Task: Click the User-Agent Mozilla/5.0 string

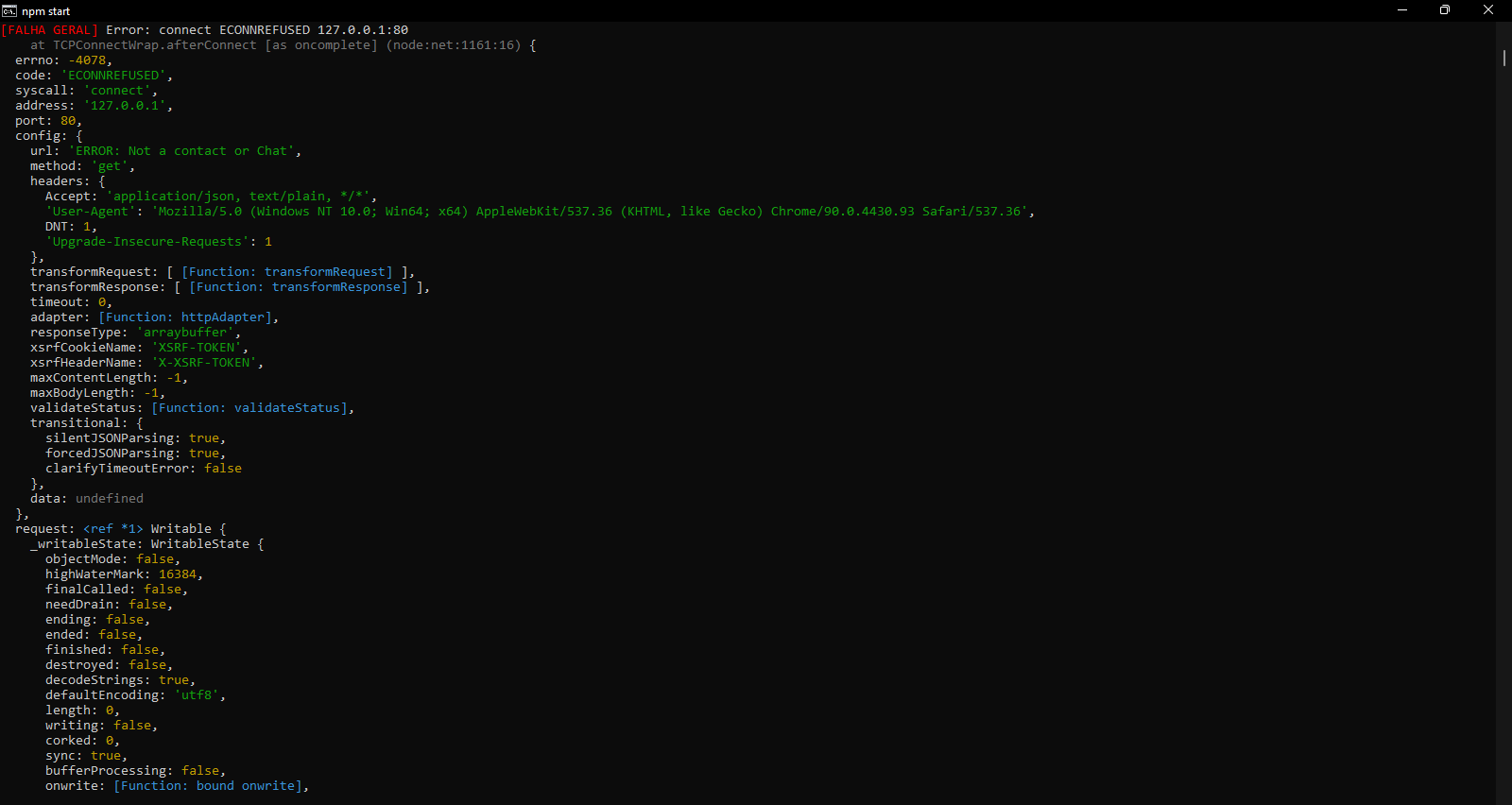Action: point(590,212)
